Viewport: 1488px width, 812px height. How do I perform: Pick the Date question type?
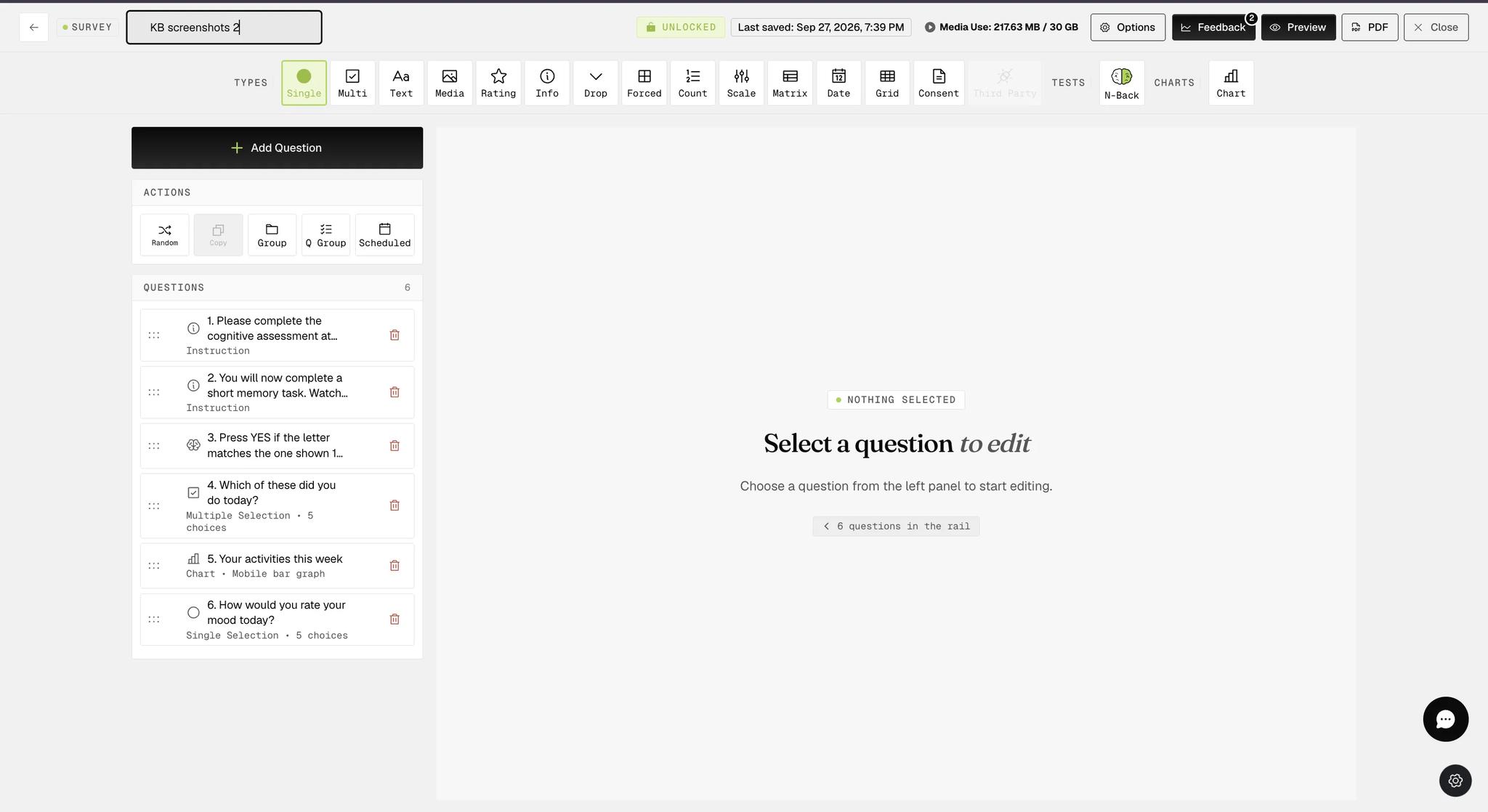tap(838, 83)
